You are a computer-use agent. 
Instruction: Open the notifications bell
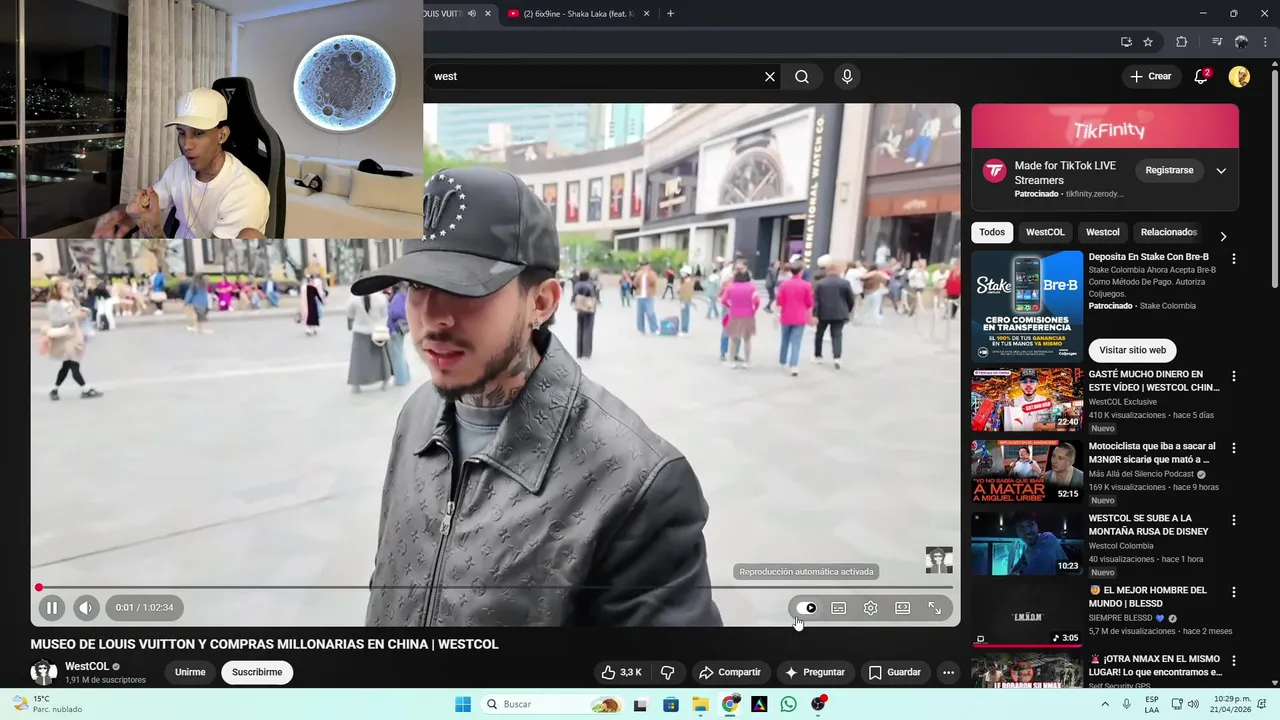tap(1202, 76)
